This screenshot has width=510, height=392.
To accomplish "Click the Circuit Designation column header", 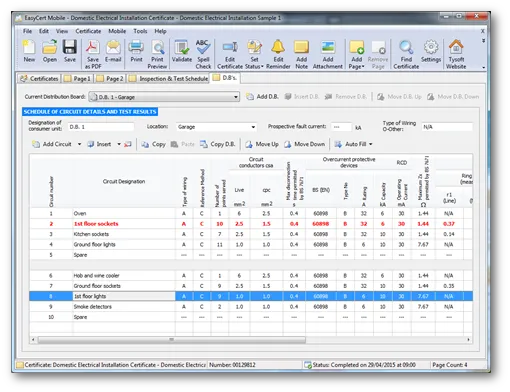I will [x=124, y=181].
